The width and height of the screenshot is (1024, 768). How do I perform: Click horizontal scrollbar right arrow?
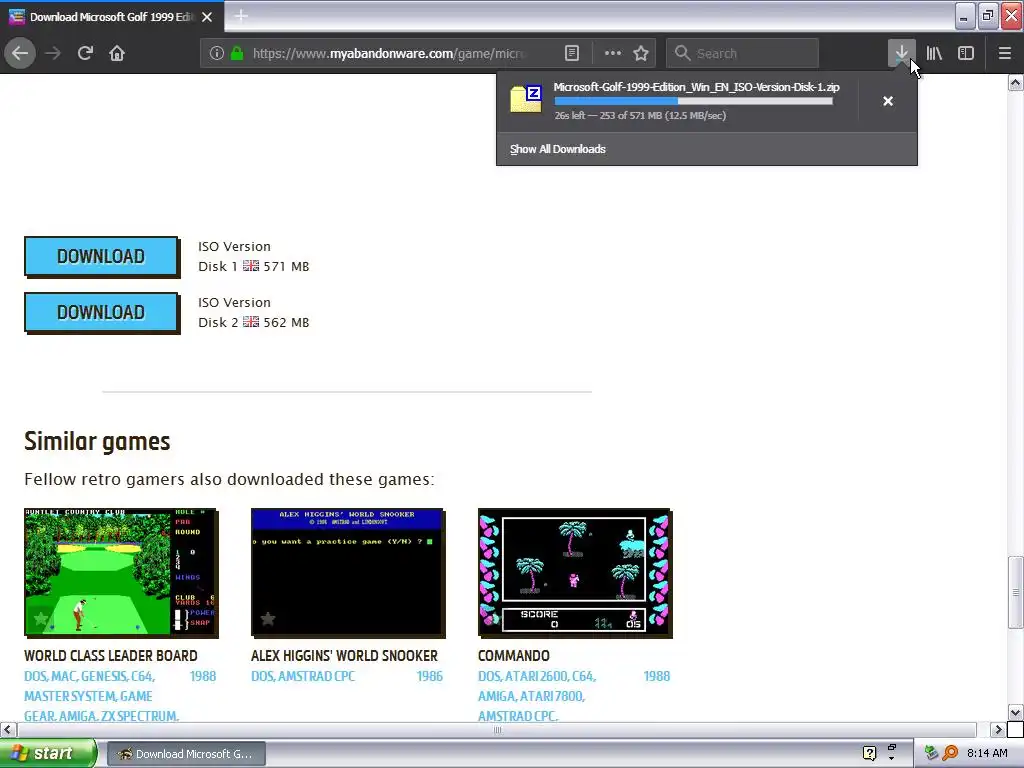click(x=999, y=729)
